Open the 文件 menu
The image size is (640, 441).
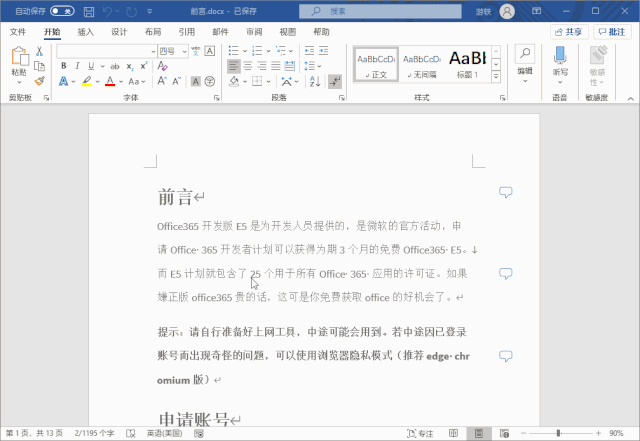pos(18,32)
